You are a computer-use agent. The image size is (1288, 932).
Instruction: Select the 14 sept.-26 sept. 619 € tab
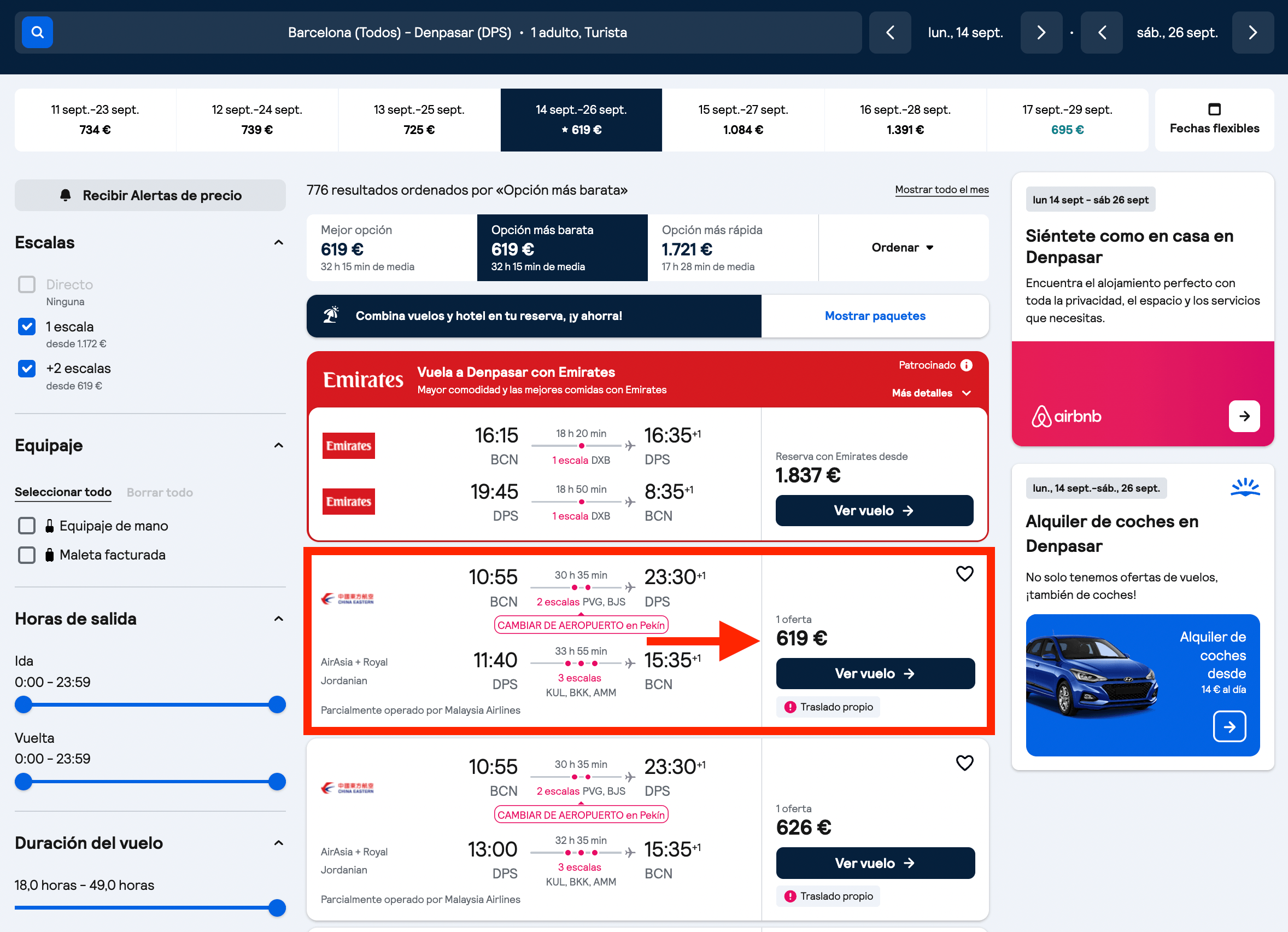pyautogui.click(x=581, y=119)
